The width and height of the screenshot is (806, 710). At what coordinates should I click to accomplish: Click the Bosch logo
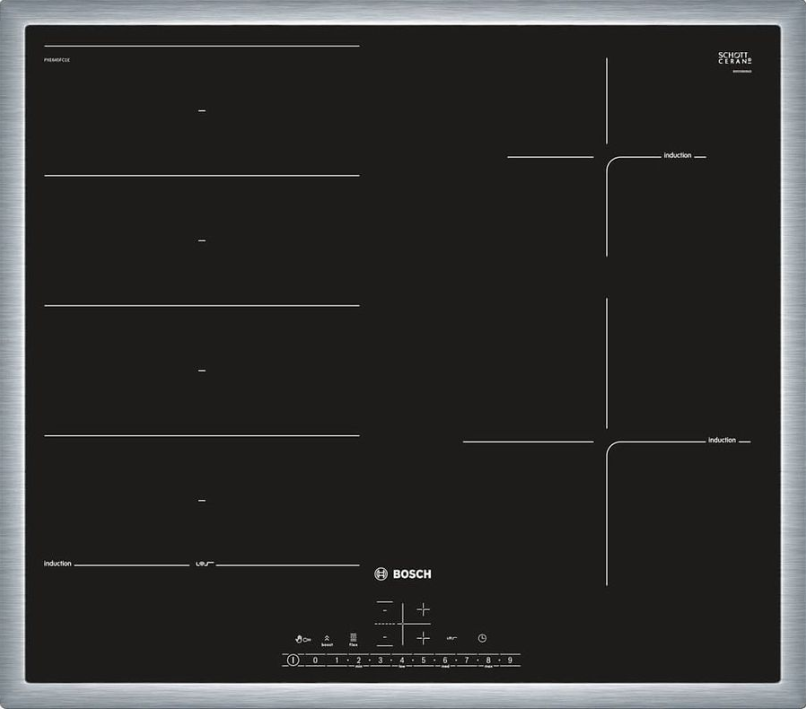(403, 574)
